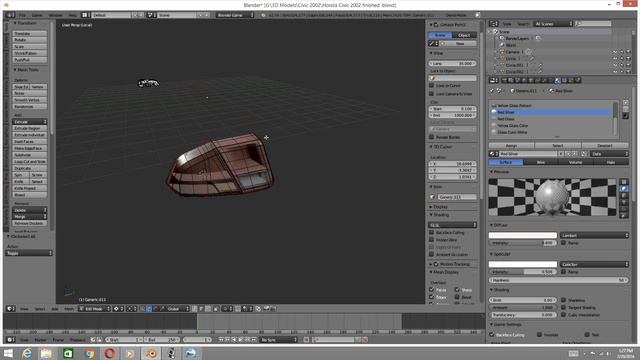Click the Blender icon in the taskbar
This screenshot has height=360, width=640.
point(151,353)
